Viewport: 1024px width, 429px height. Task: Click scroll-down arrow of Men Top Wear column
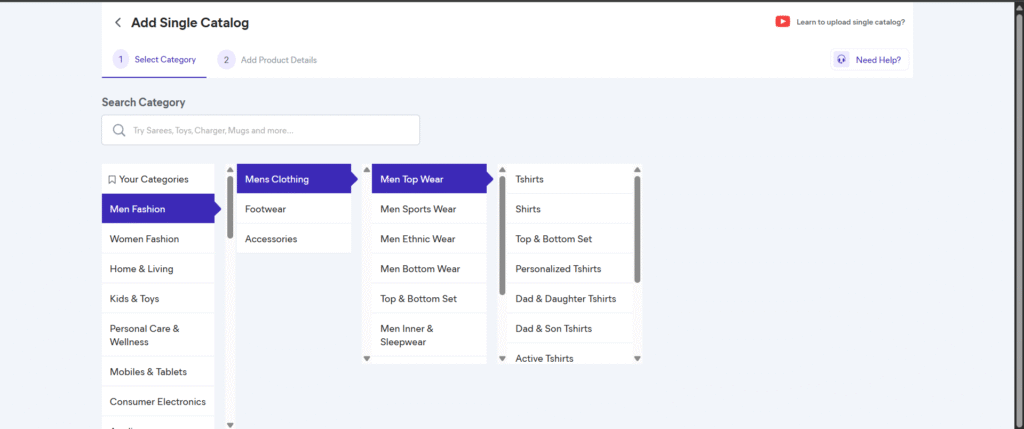[502, 358]
